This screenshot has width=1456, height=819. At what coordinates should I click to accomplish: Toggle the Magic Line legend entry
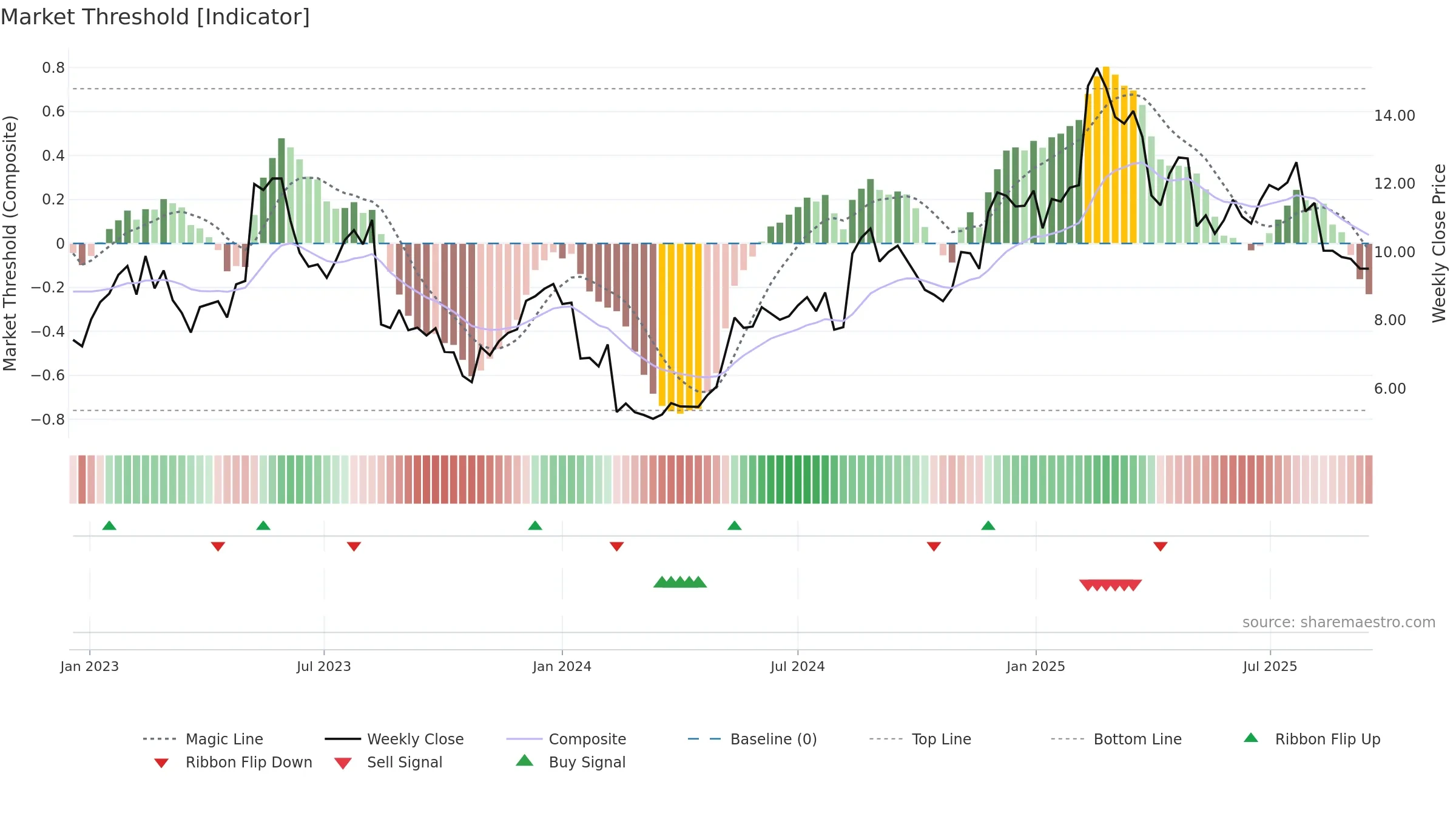(203, 739)
